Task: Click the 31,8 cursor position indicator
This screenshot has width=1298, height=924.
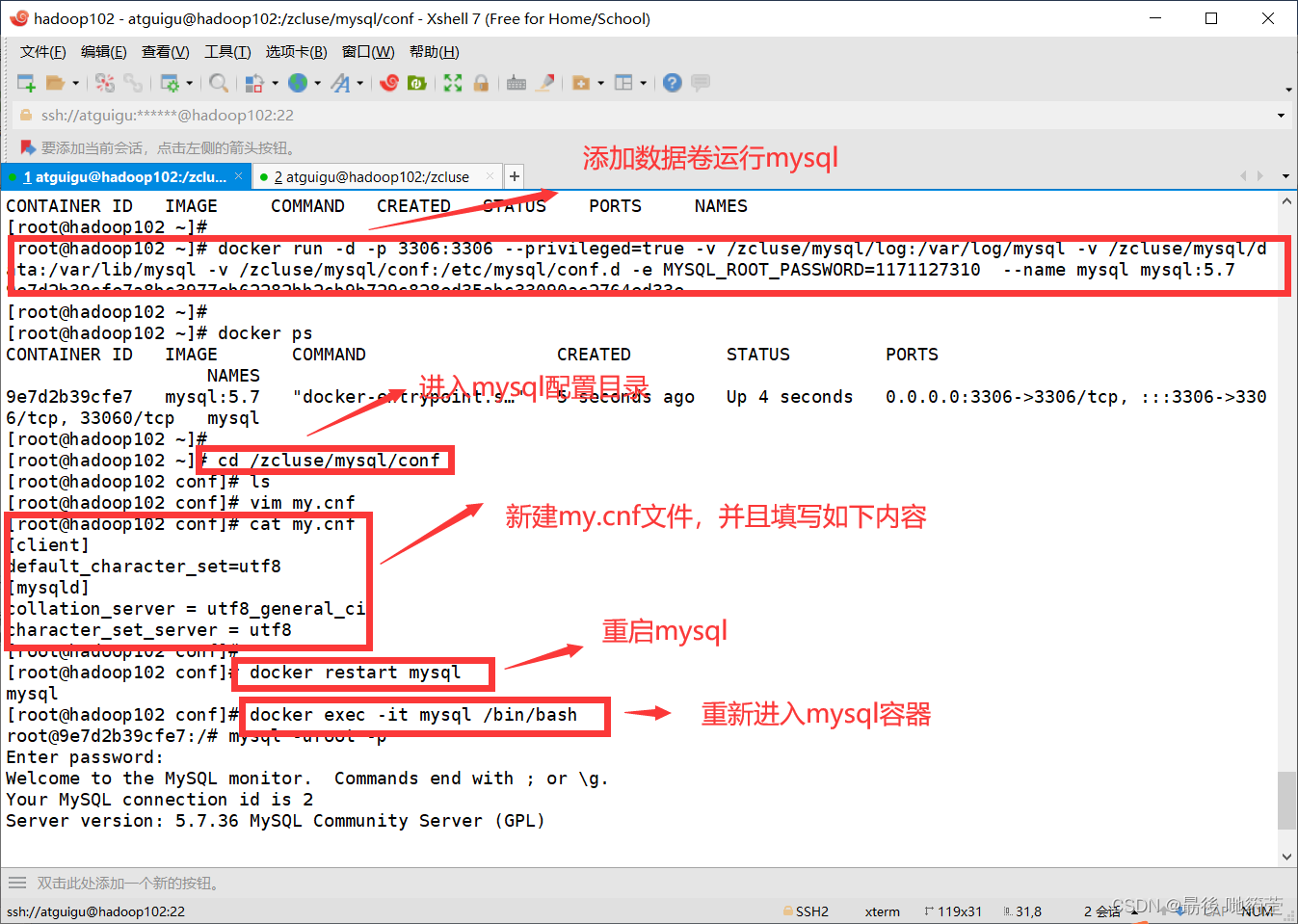Action: 1021,911
